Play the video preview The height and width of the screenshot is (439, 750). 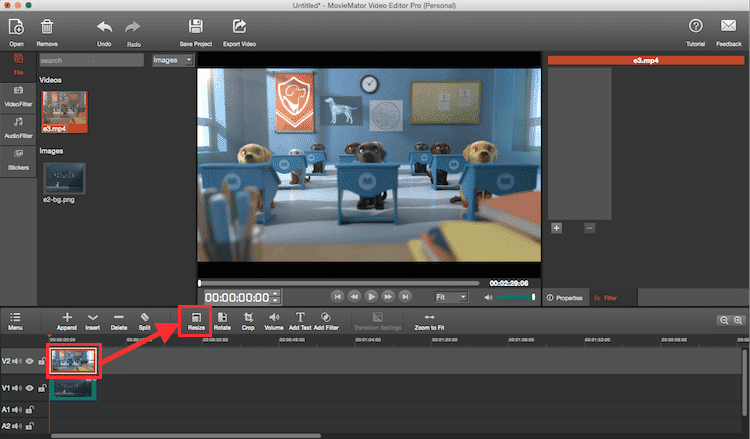[x=371, y=297]
